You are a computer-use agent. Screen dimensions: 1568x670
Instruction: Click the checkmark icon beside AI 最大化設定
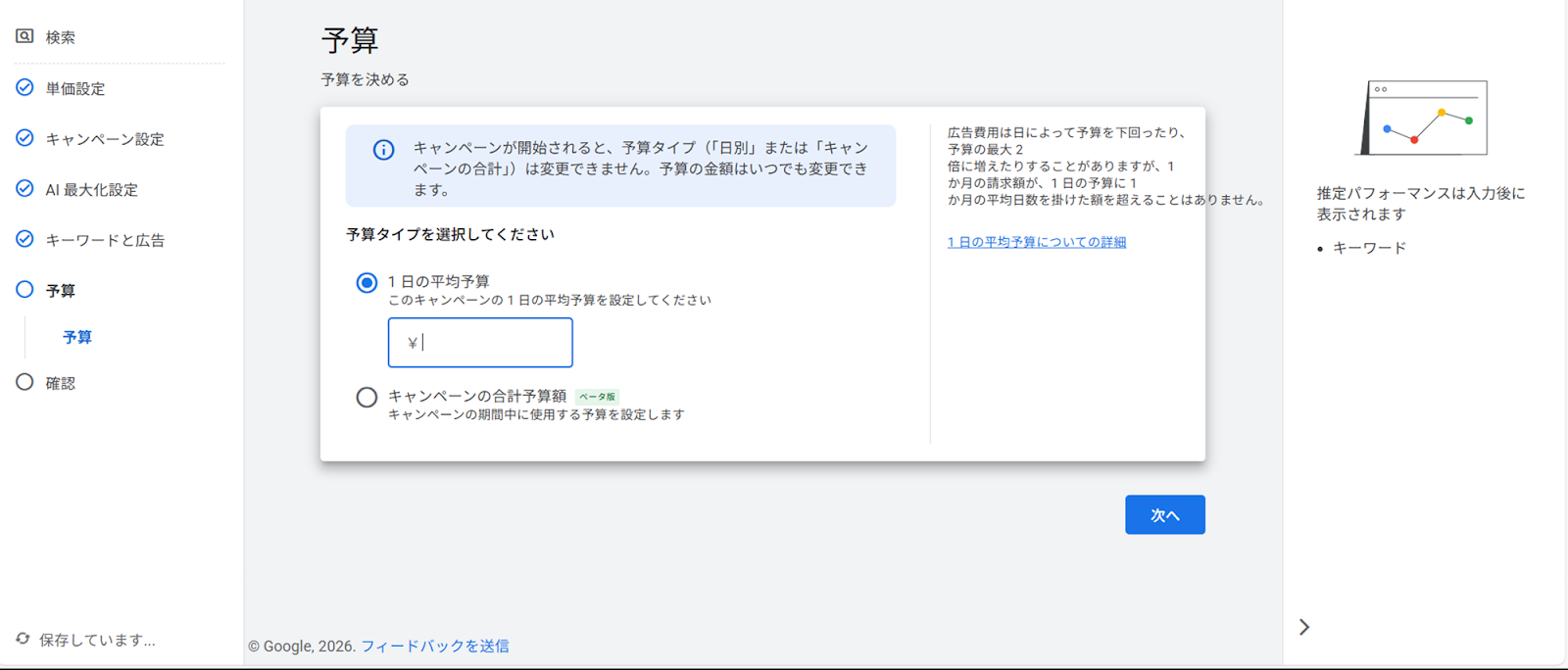click(24, 188)
